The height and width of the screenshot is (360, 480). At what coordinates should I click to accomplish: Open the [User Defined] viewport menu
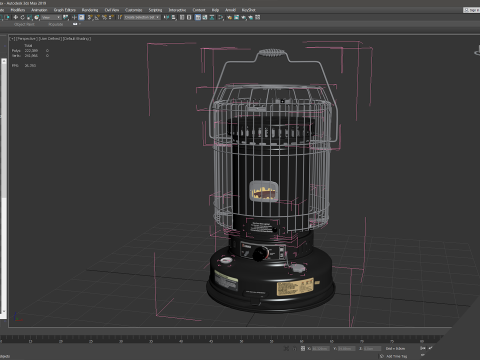[51, 39]
